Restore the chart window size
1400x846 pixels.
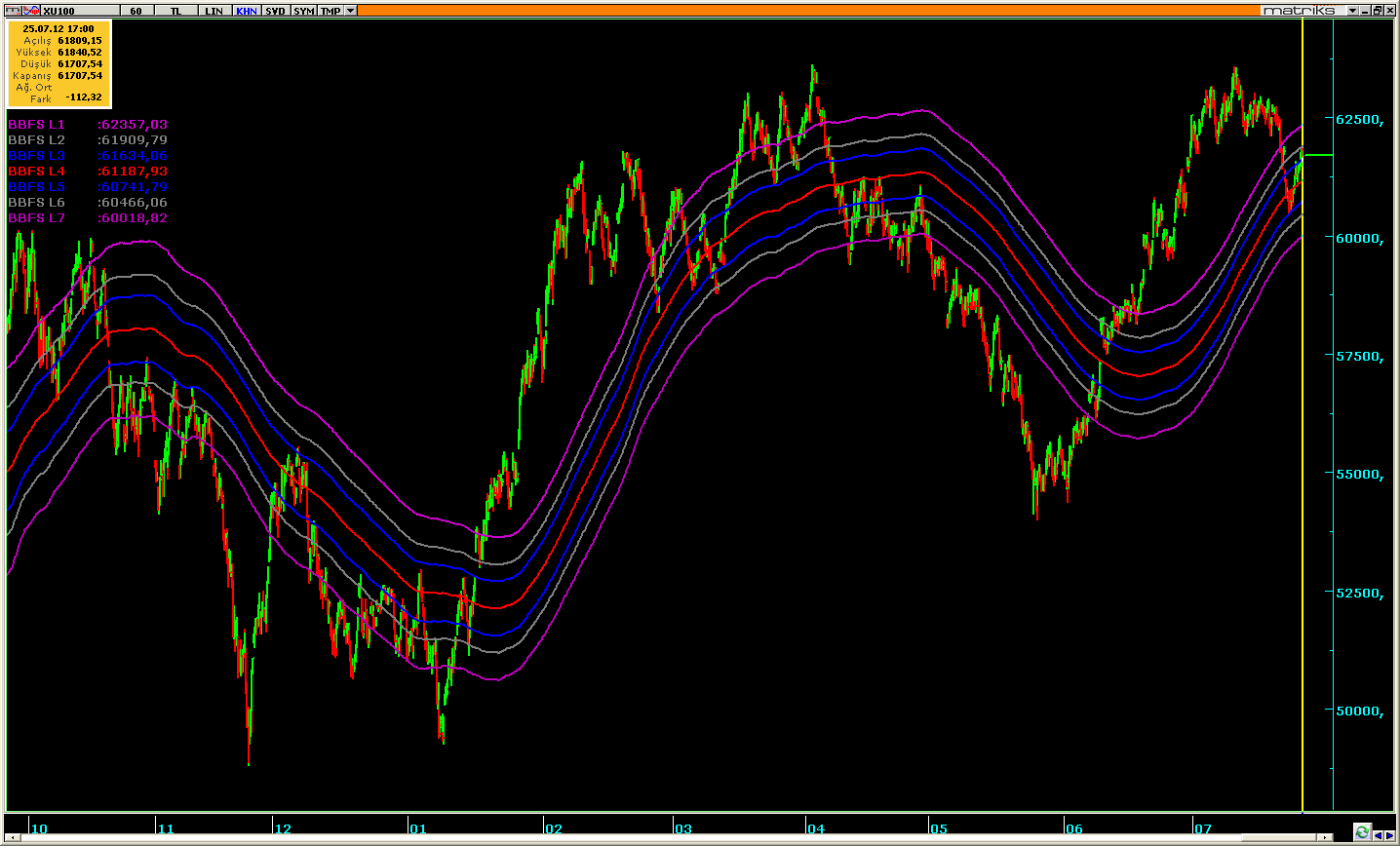click(1378, 11)
